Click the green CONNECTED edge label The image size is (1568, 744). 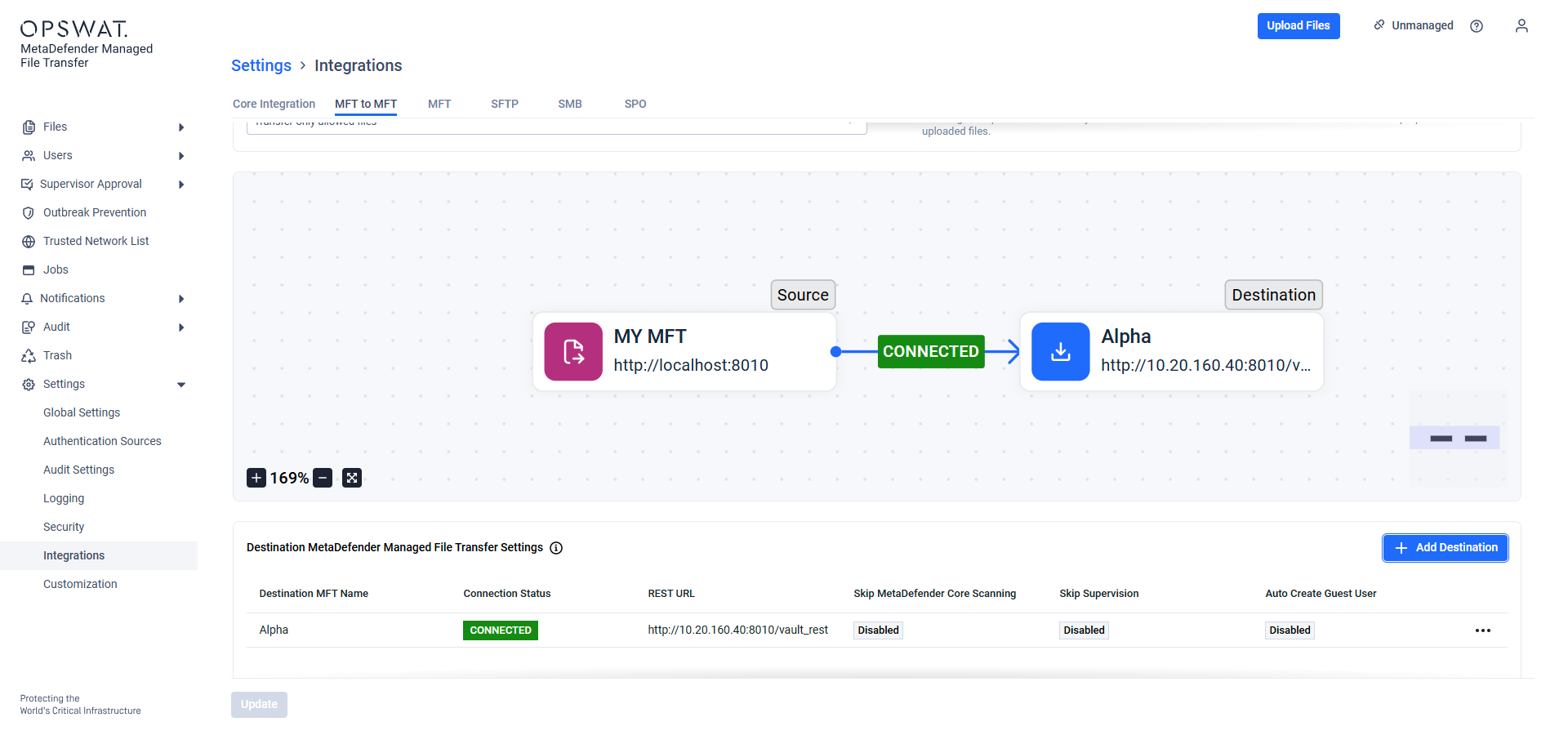tap(931, 352)
